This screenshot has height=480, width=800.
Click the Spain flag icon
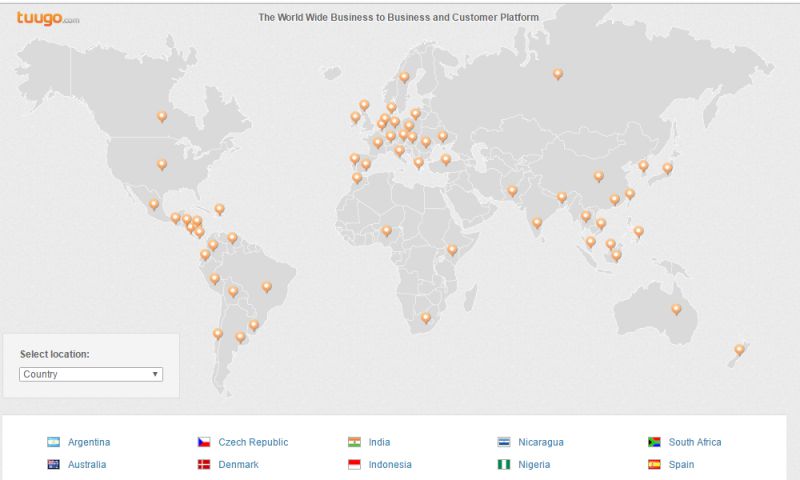(x=655, y=464)
